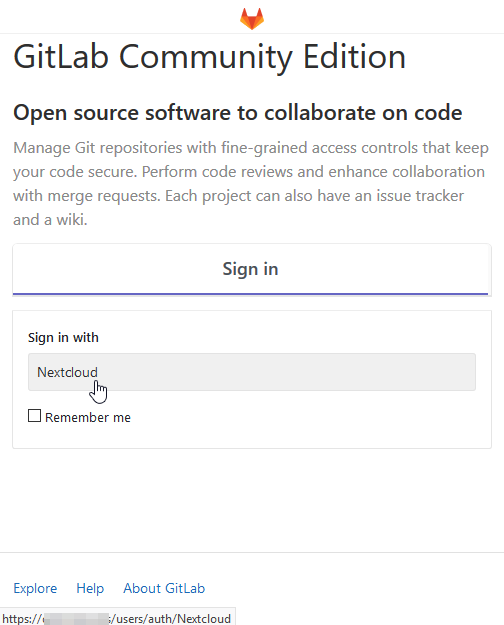This screenshot has width=504, height=625.
Task: Open the Help footer link
Action: tap(90, 588)
